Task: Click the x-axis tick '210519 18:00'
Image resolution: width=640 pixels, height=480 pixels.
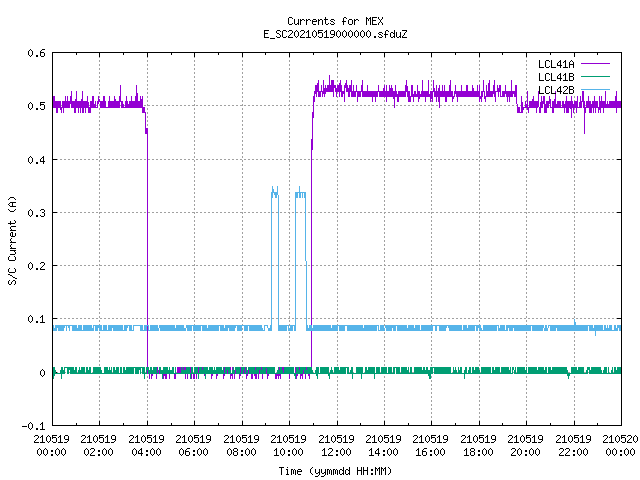Action: (478, 446)
